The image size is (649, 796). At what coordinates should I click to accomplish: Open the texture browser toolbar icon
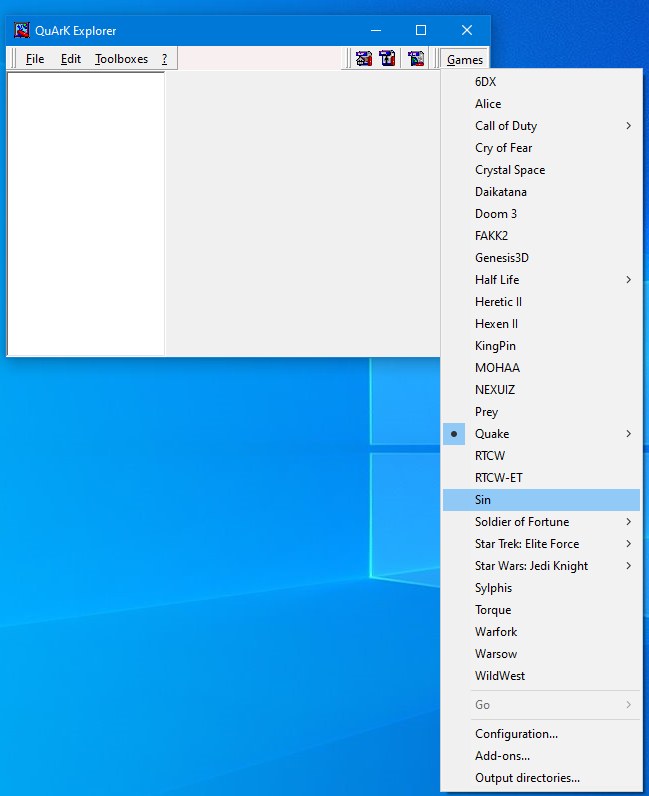point(416,59)
